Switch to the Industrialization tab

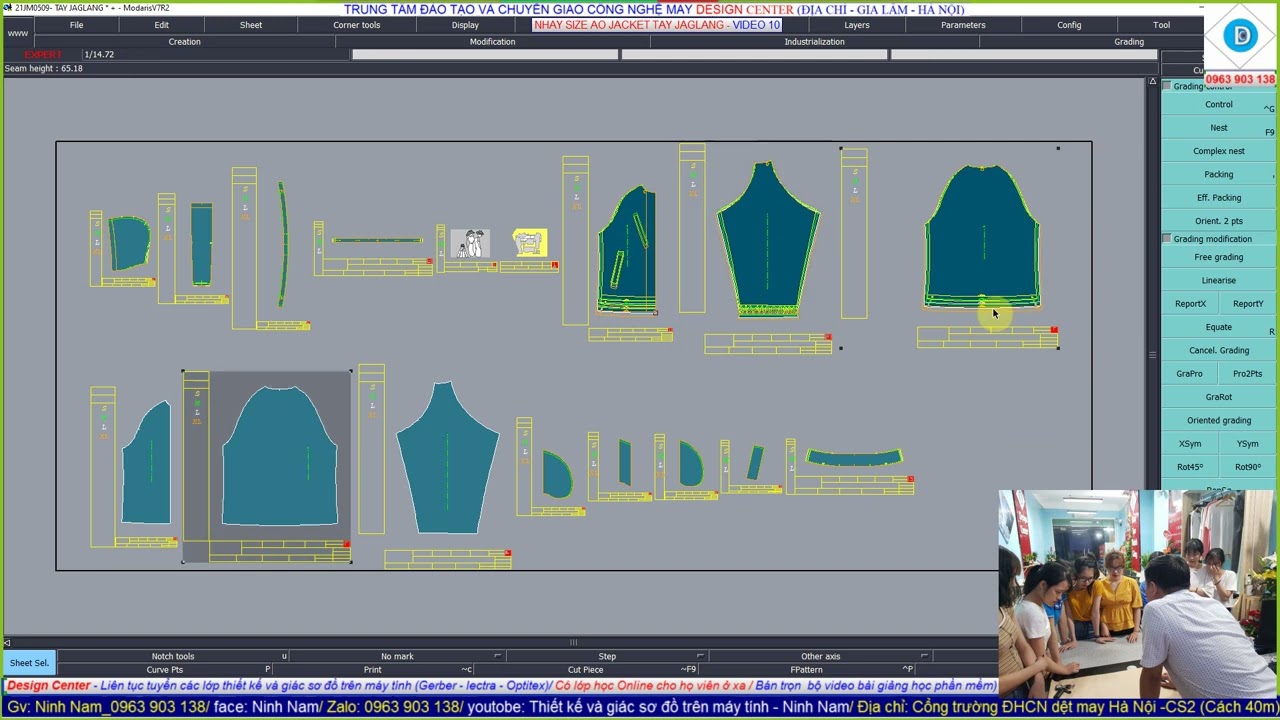[814, 42]
